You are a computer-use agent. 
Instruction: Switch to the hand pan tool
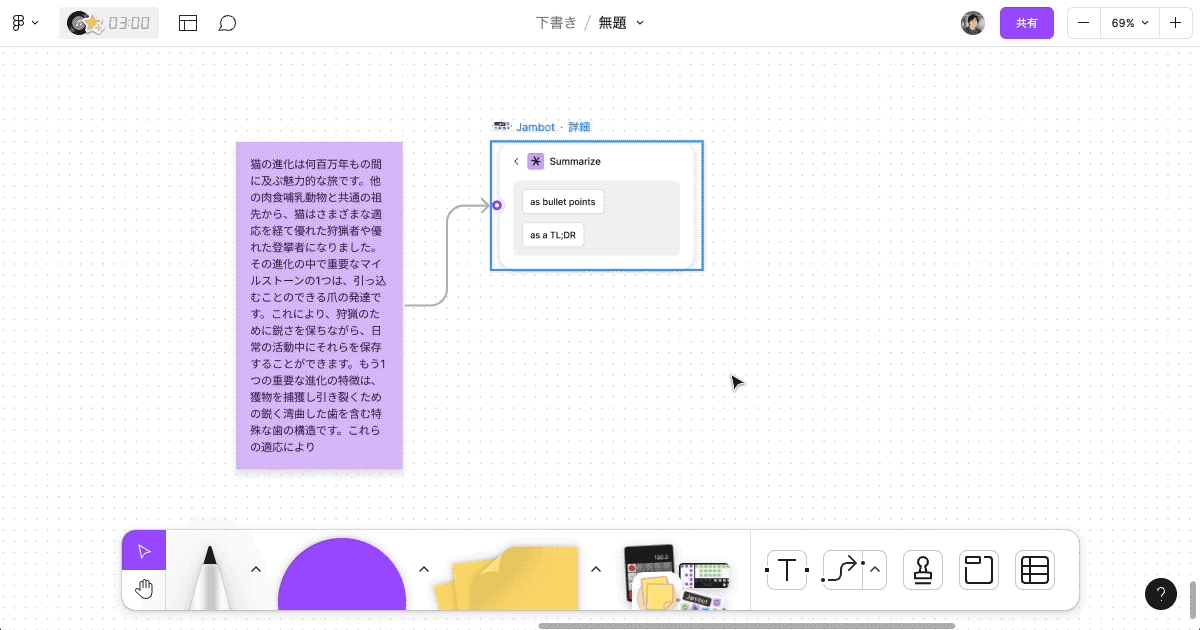pos(144,588)
